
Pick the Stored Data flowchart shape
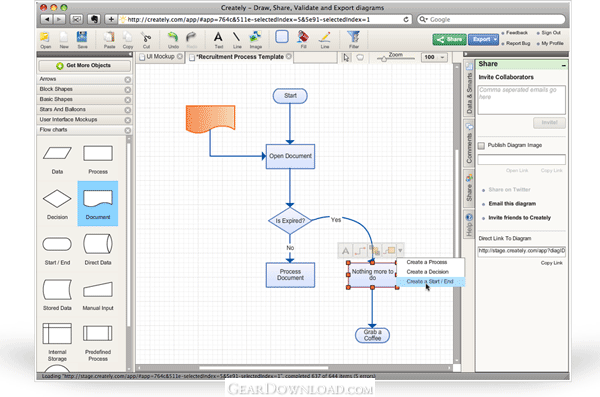(57, 289)
